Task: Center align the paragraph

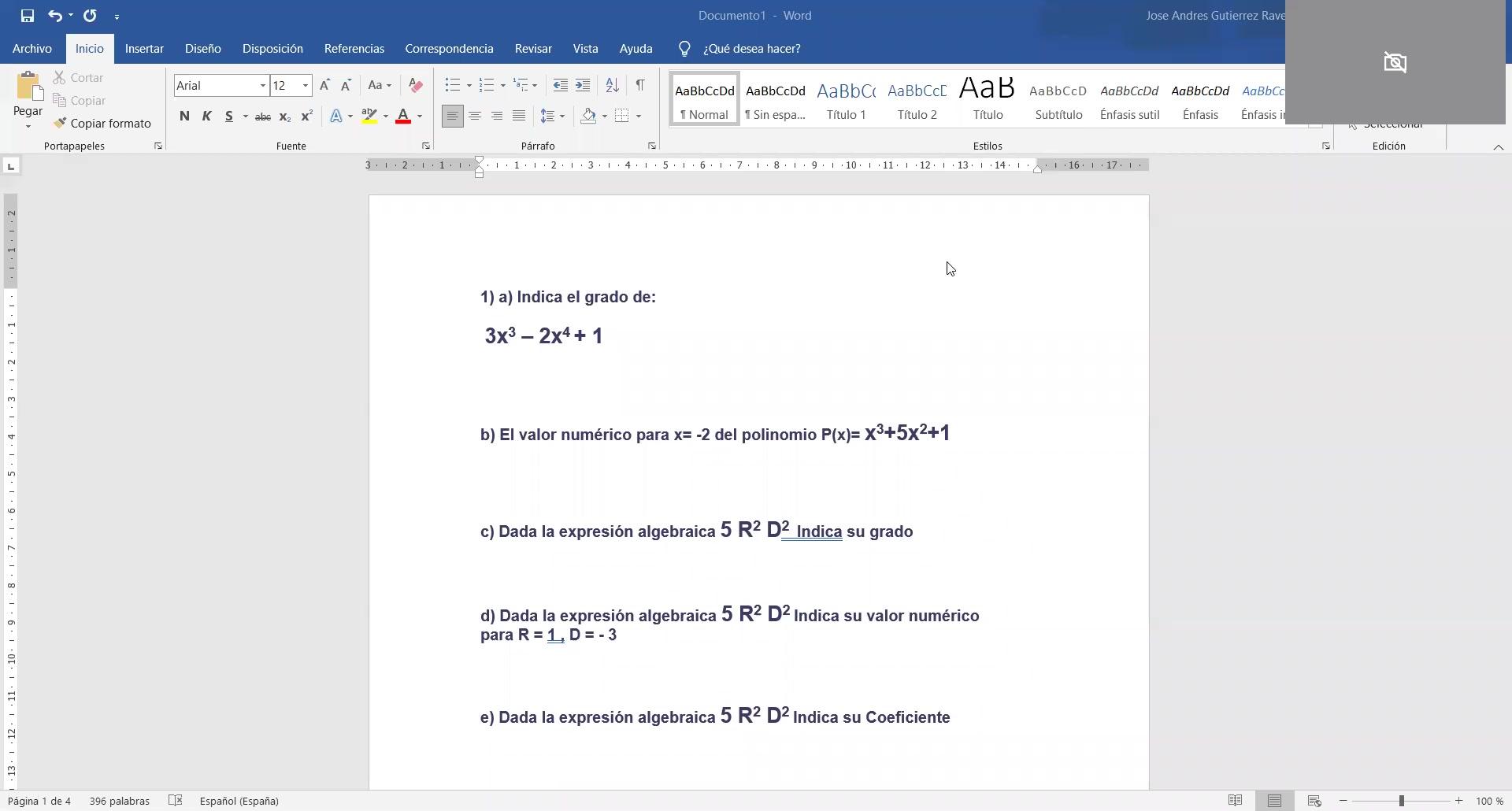Action: click(x=475, y=117)
